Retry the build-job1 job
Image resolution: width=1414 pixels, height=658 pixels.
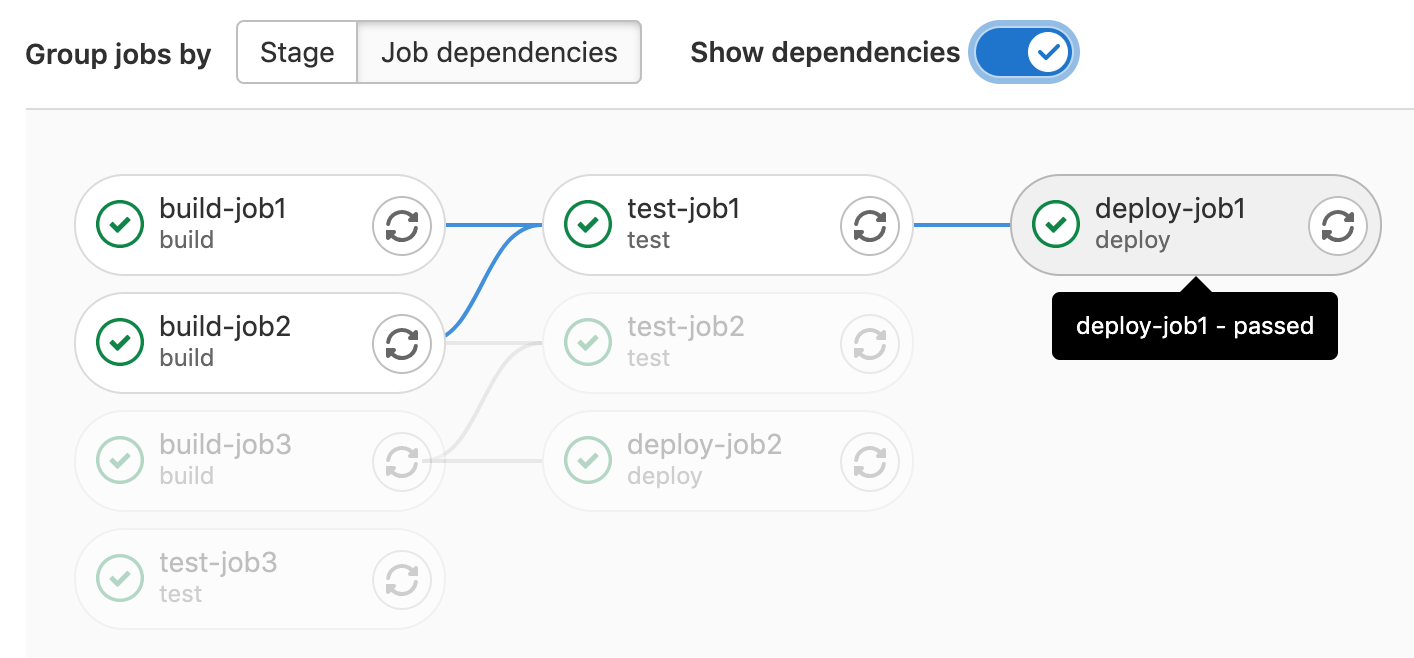402,226
